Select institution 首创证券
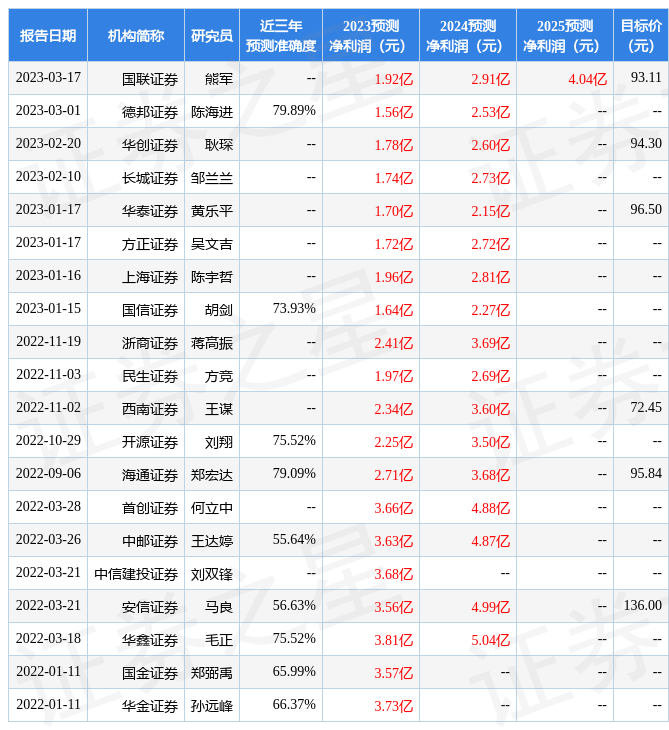 [150, 508]
